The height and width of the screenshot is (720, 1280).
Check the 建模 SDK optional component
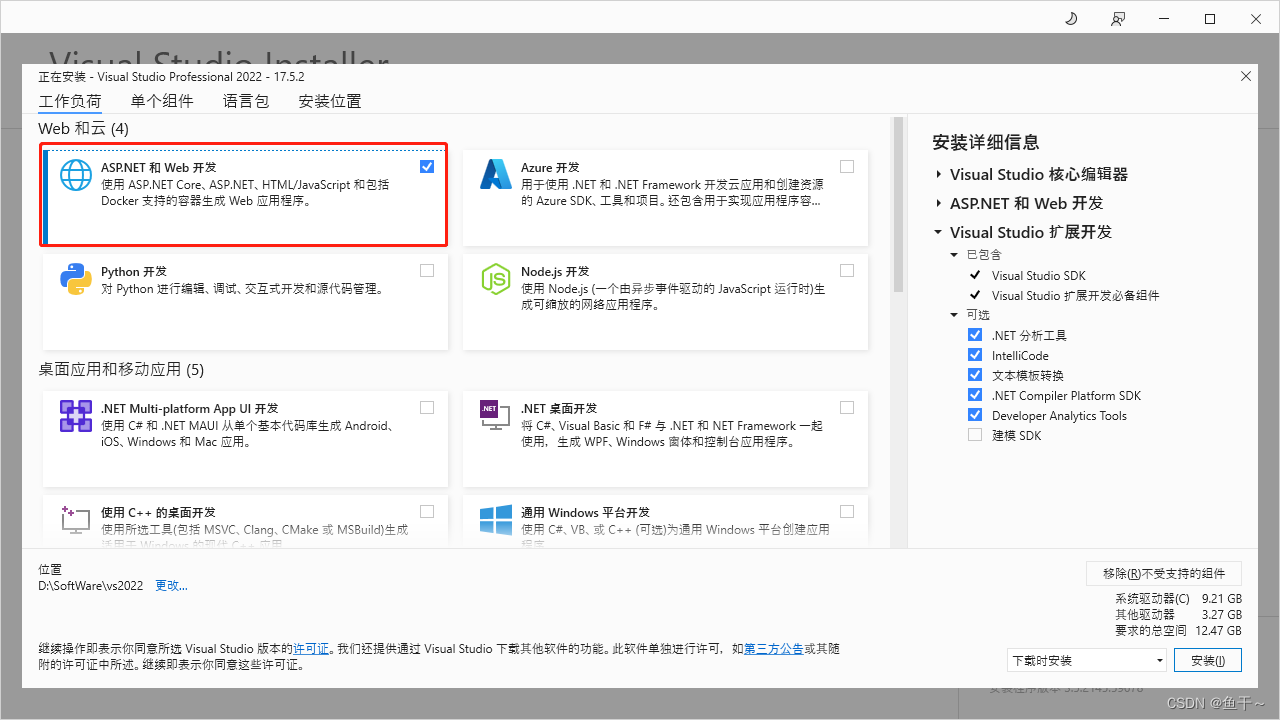[975, 435]
